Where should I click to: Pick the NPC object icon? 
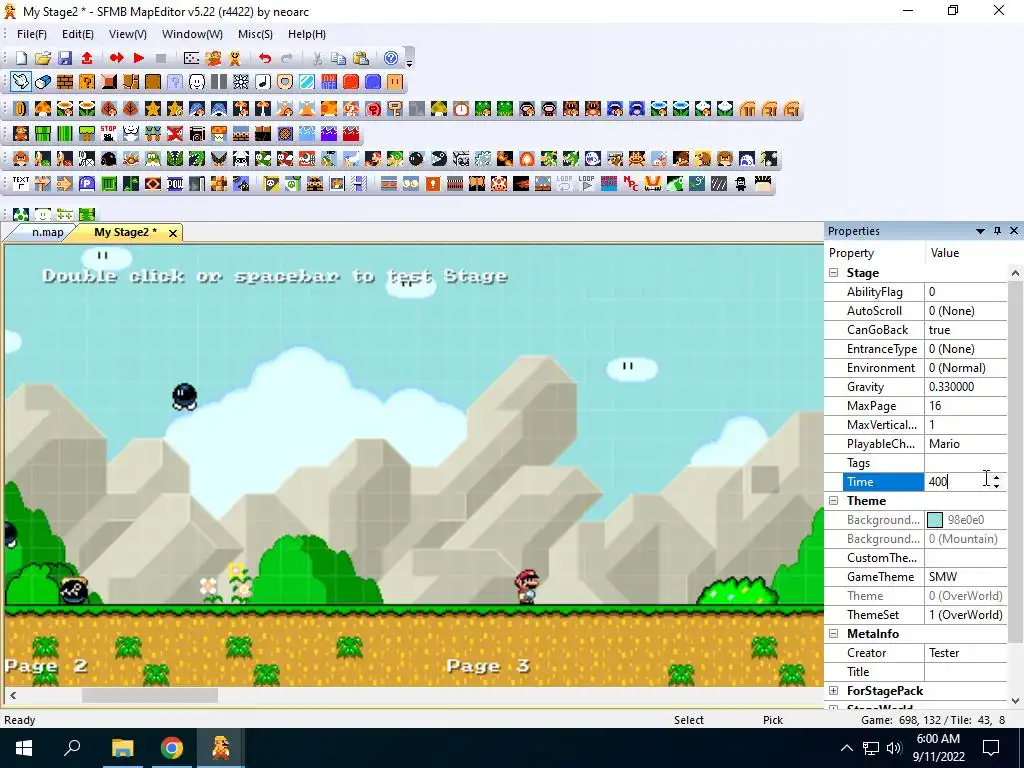click(630, 184)
